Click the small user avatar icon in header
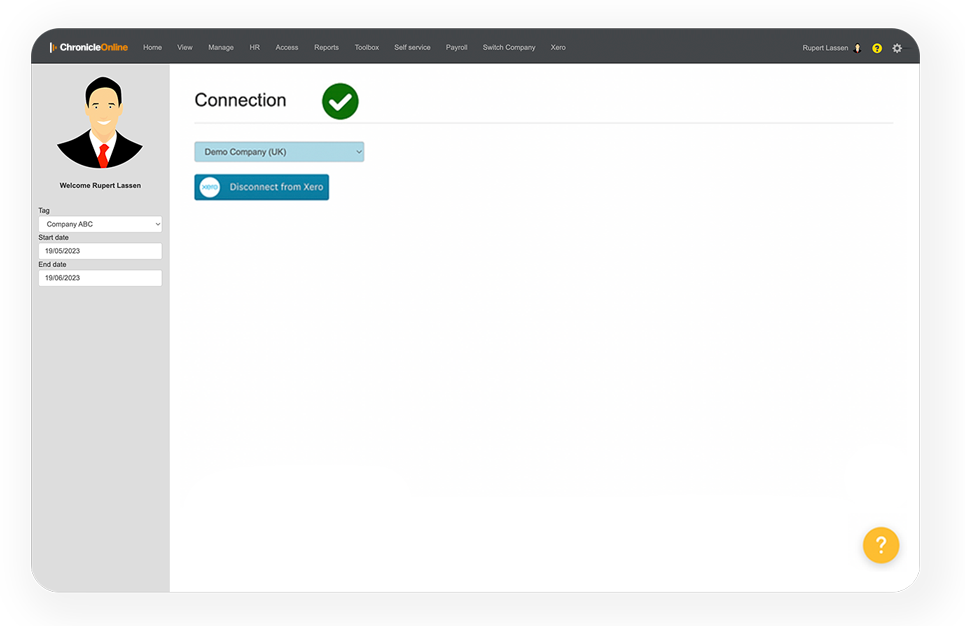 pyautogui.click(x=858, y=48)
